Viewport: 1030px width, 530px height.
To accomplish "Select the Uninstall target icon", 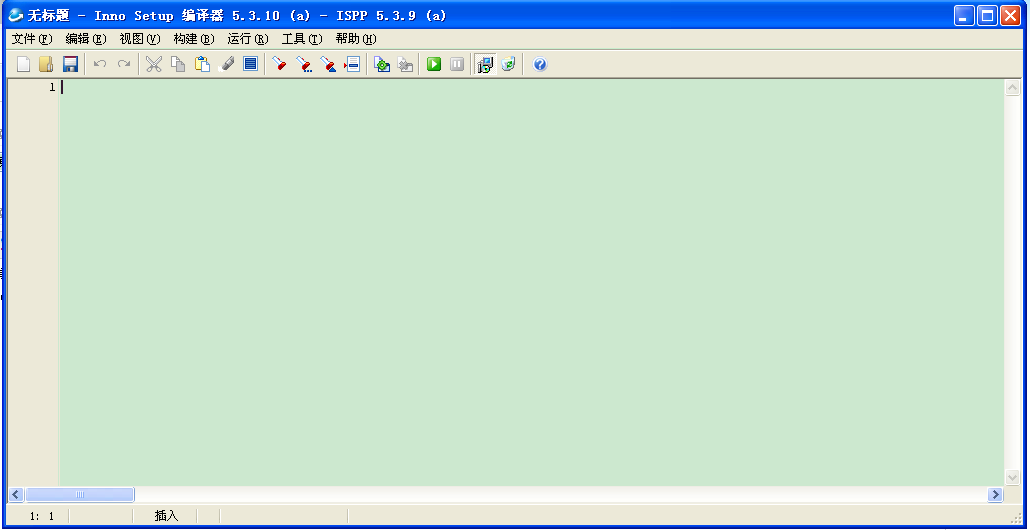I will [x=508, y=64].
